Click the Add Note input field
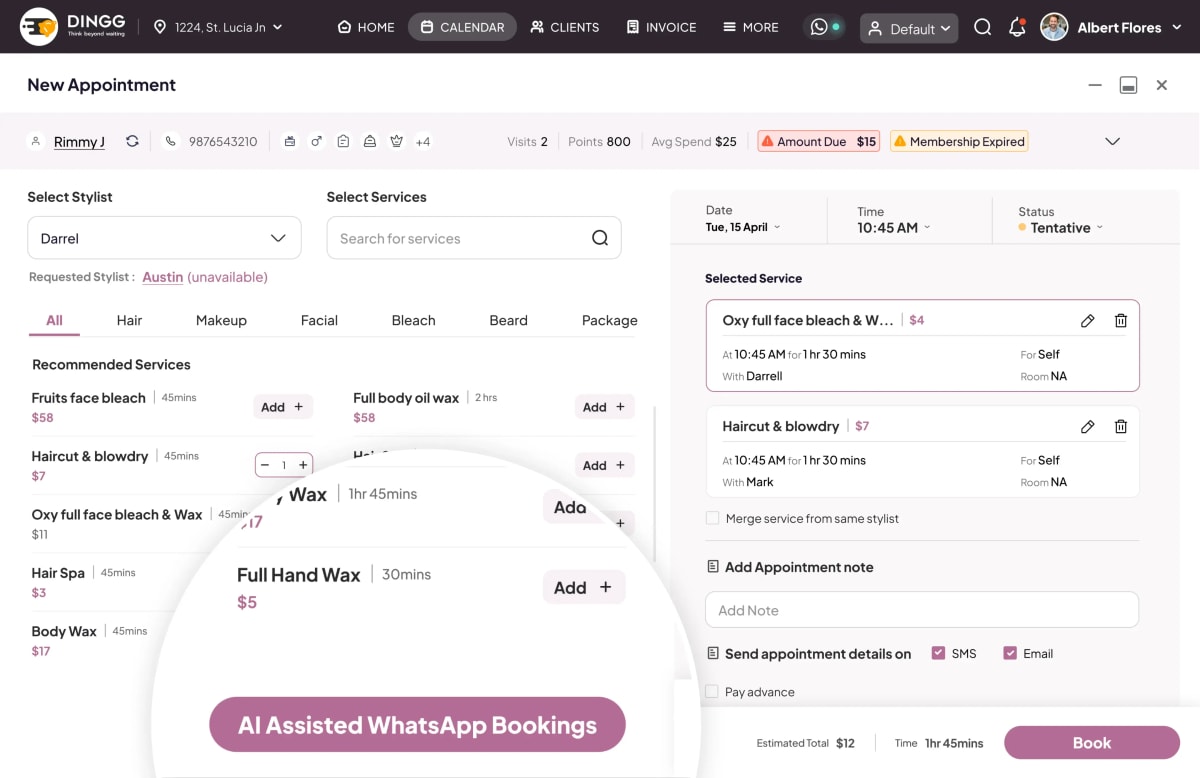The width and height of the screenshot is (1200, 778). pyautogui.click(x=922, y=610)
